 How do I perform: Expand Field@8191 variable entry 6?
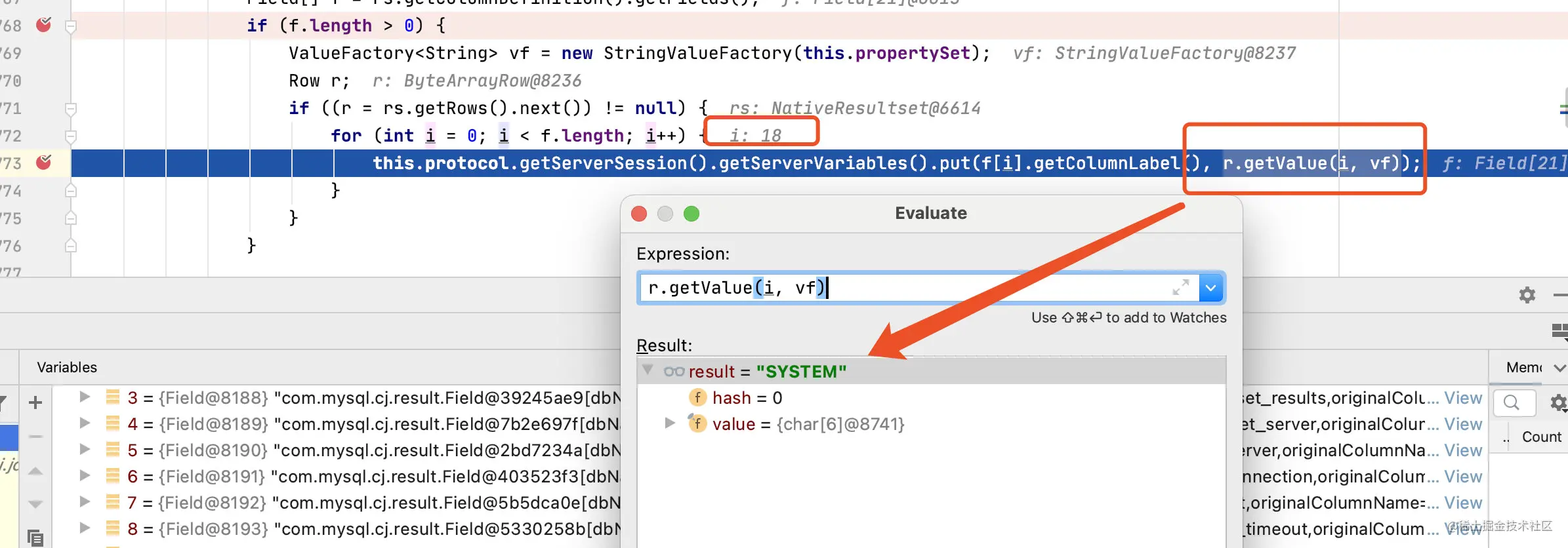point(85,475)
